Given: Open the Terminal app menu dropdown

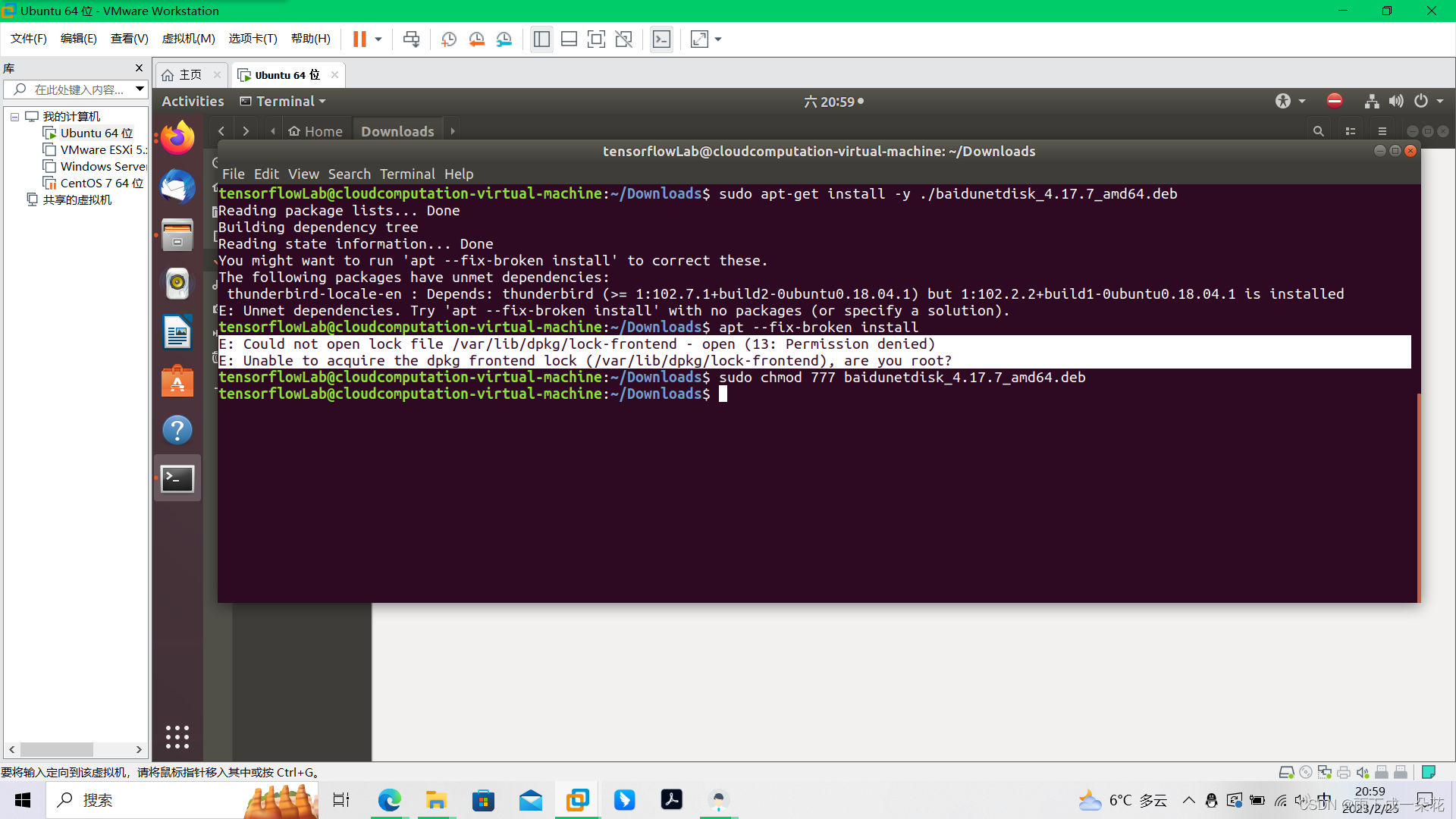Looking at the screenshot, I should 284,101.
